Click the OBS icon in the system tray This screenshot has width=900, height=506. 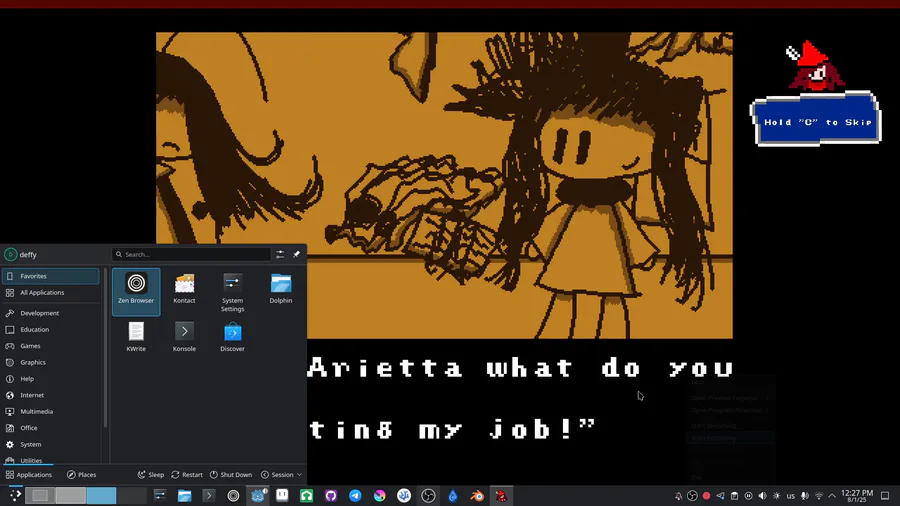click(x=692, y=496)
